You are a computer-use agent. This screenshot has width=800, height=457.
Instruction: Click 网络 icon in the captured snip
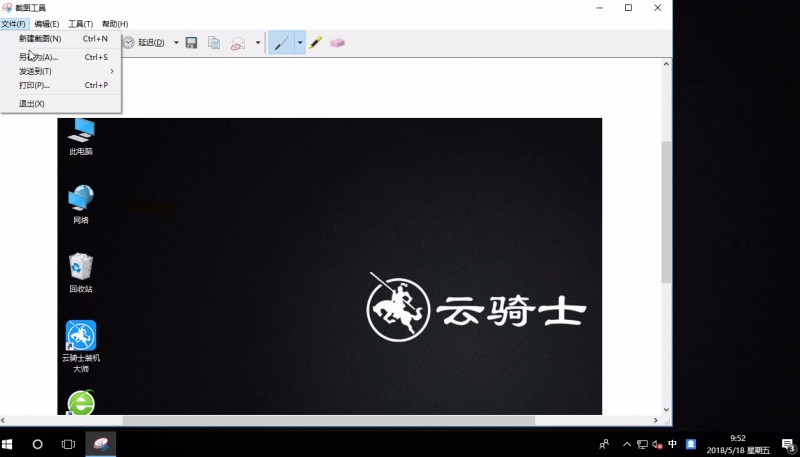pyautogui.click(x=81, y=204)
